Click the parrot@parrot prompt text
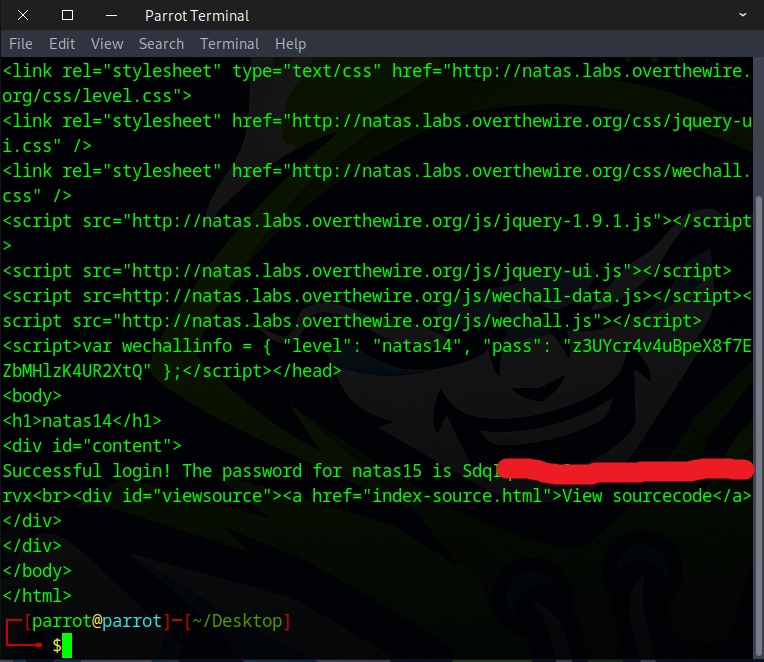This screenshot has height=662, width=764. [x=96, y=621]
